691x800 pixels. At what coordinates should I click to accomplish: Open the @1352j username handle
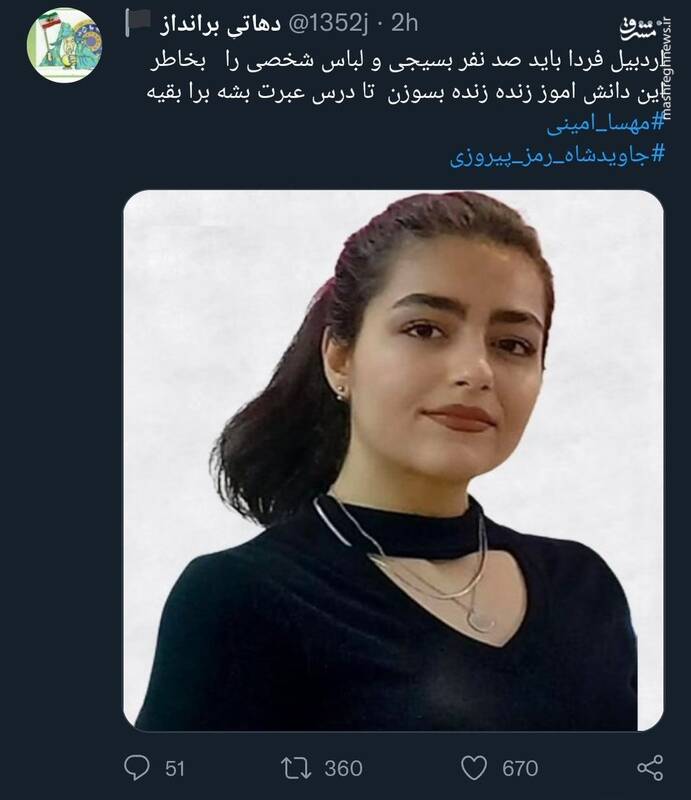click(x=328, y=23)
